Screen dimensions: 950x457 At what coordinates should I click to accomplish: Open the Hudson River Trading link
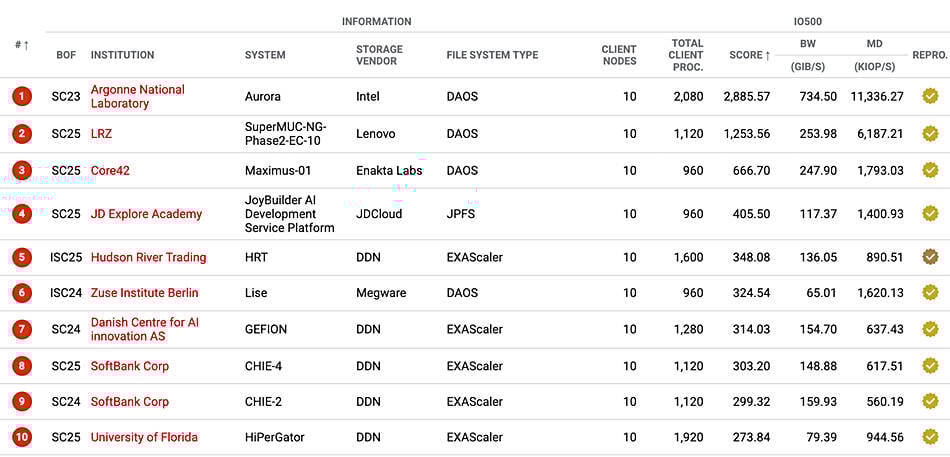(x=148, y=257)
